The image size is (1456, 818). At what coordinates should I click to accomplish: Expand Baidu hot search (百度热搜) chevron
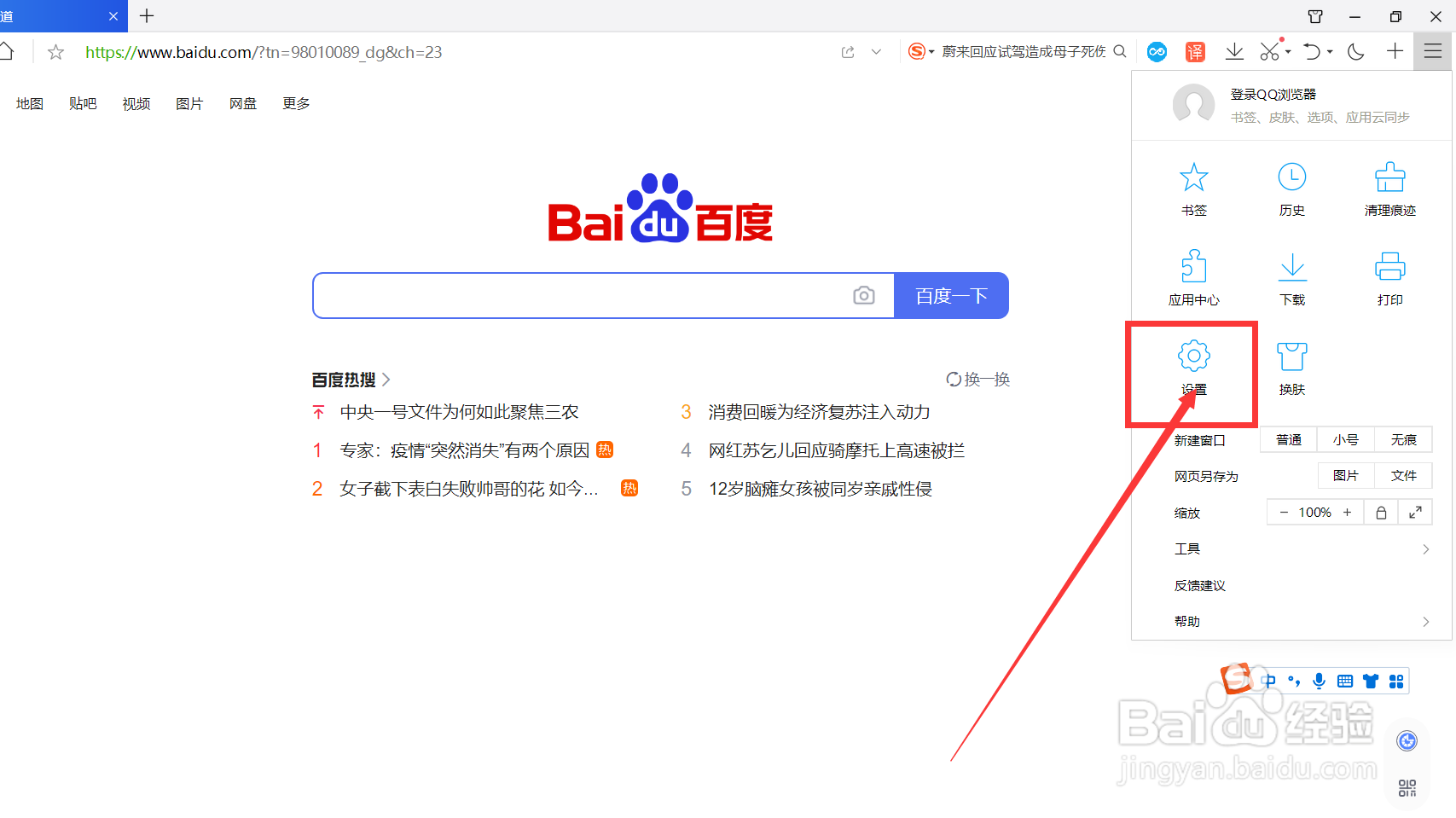[386, 380]
